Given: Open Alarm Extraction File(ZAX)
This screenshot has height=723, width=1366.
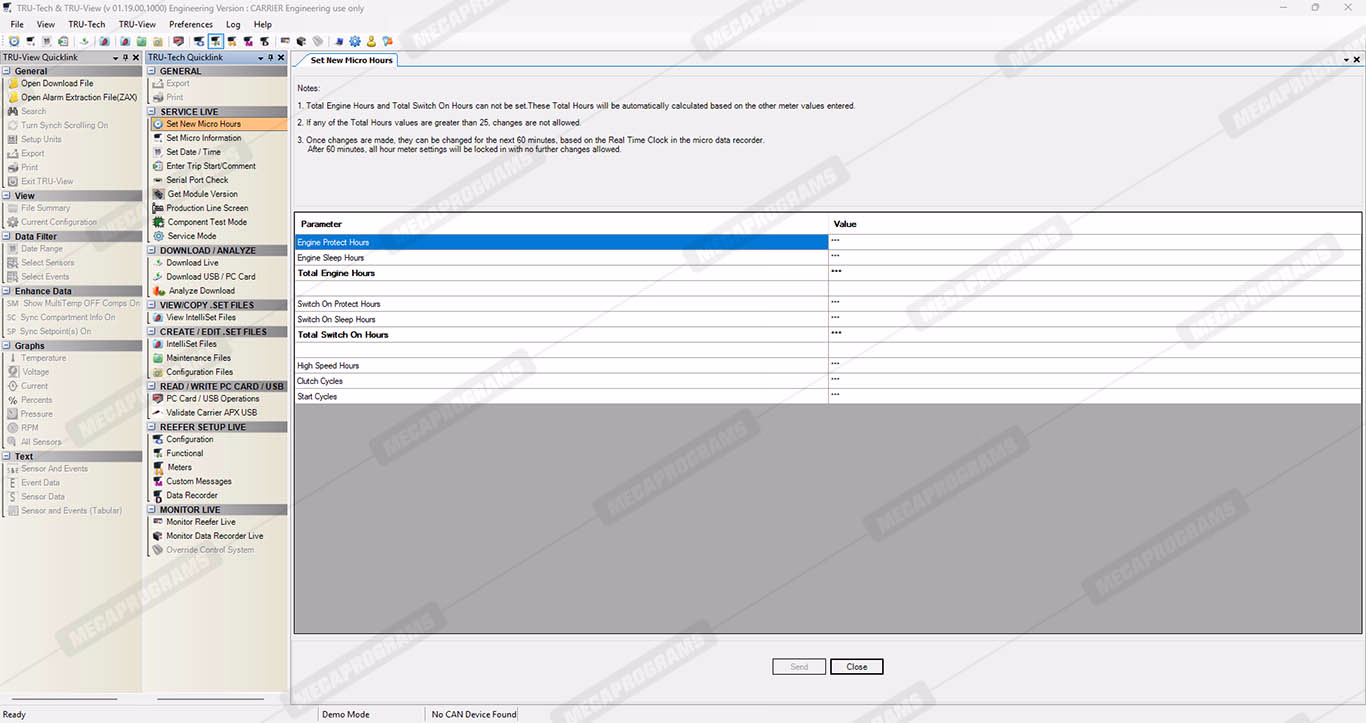Looking at the screenshot, I should 78,98.
